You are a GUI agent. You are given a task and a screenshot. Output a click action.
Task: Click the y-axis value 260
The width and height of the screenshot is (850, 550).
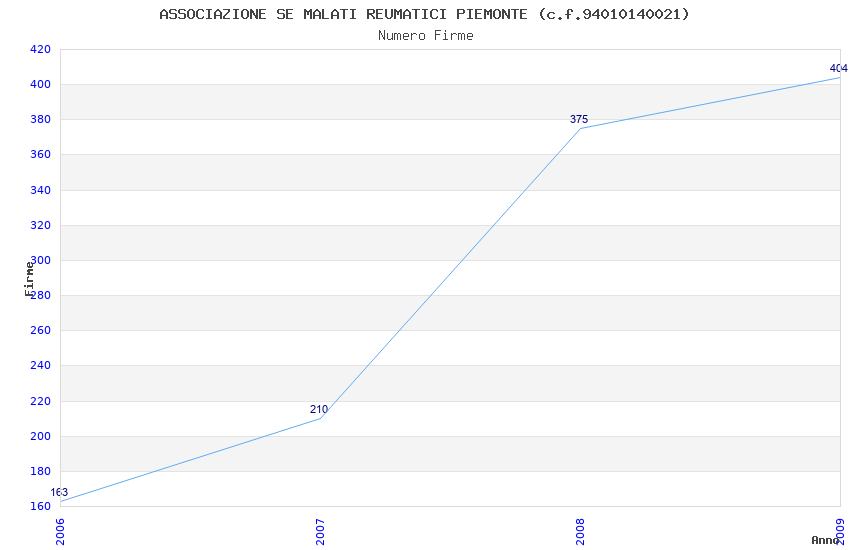coord(40,331)
